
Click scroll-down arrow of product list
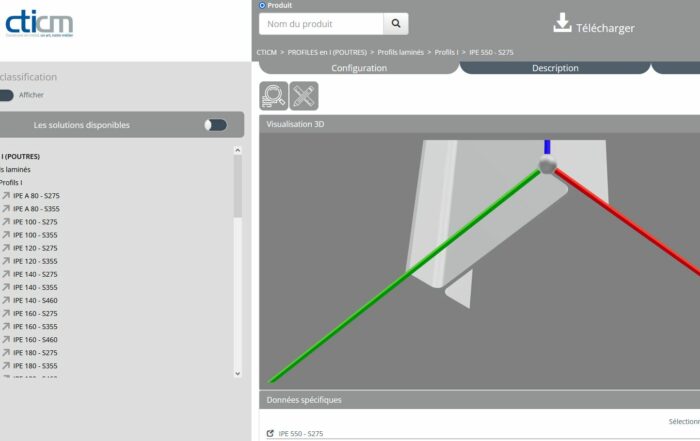(237, 373)
